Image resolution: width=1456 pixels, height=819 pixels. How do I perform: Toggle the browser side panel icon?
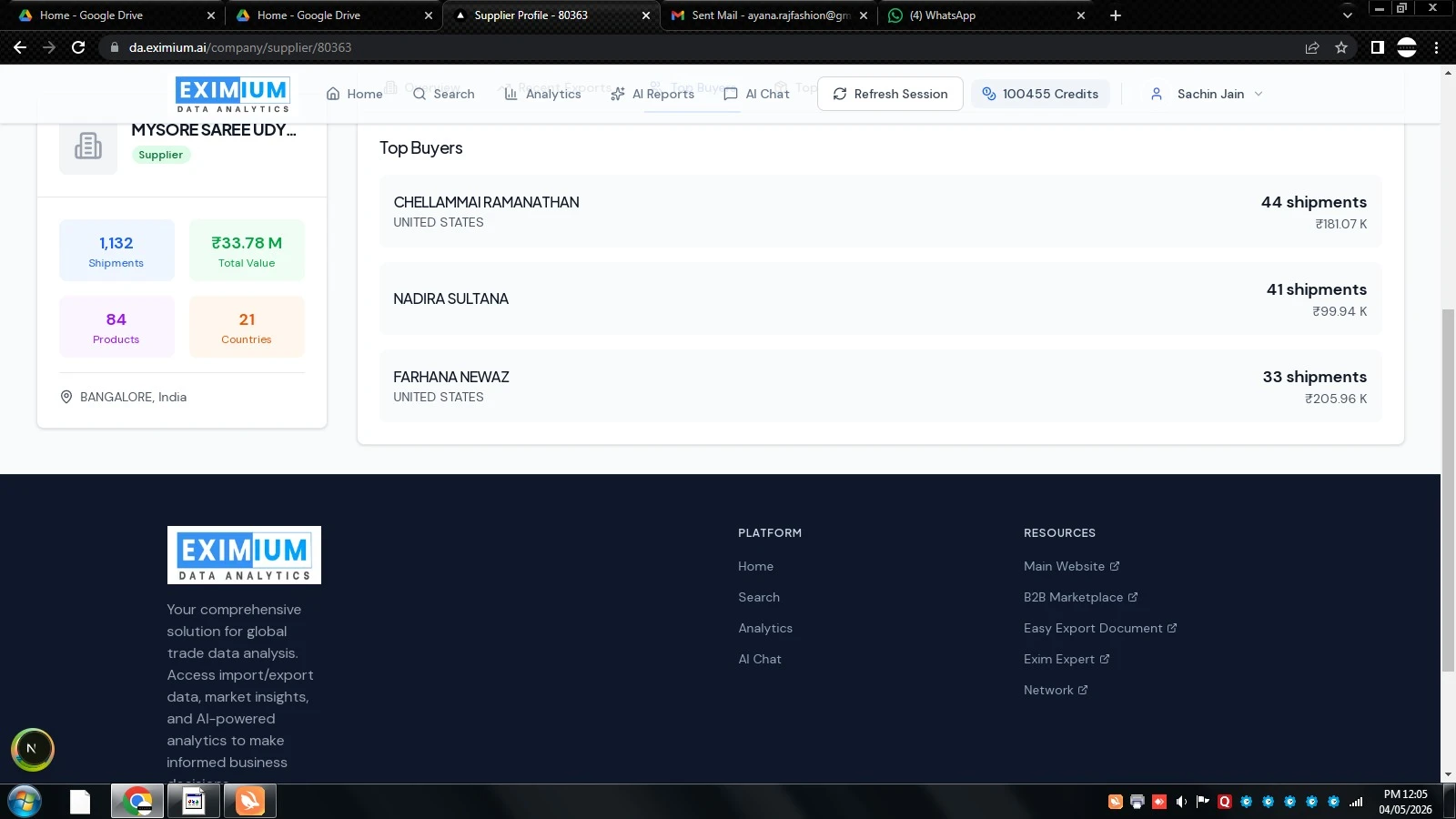[x=1378, y=47]
